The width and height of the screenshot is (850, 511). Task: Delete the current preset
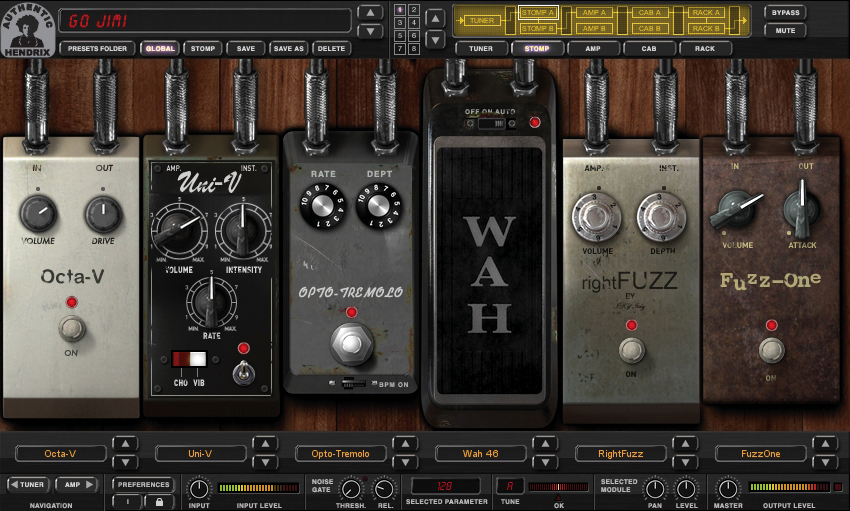[331, 49]
